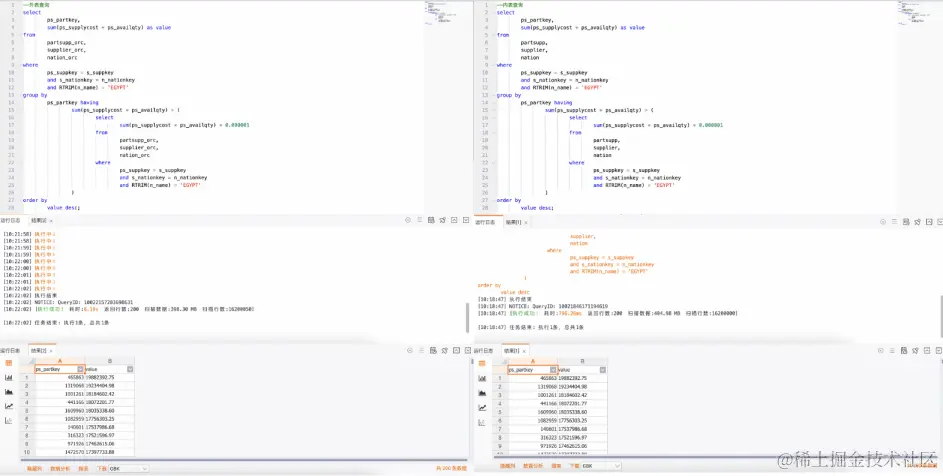Click vertical scrollbar of inner-table log panel
Screen dimensions: 943x476
941,315
